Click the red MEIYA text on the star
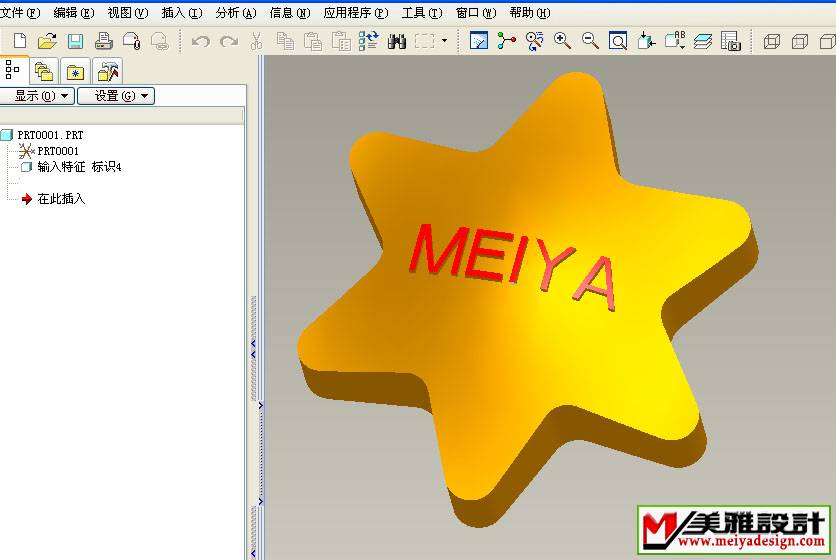This screenshot has width=836, height=560. 513,267
